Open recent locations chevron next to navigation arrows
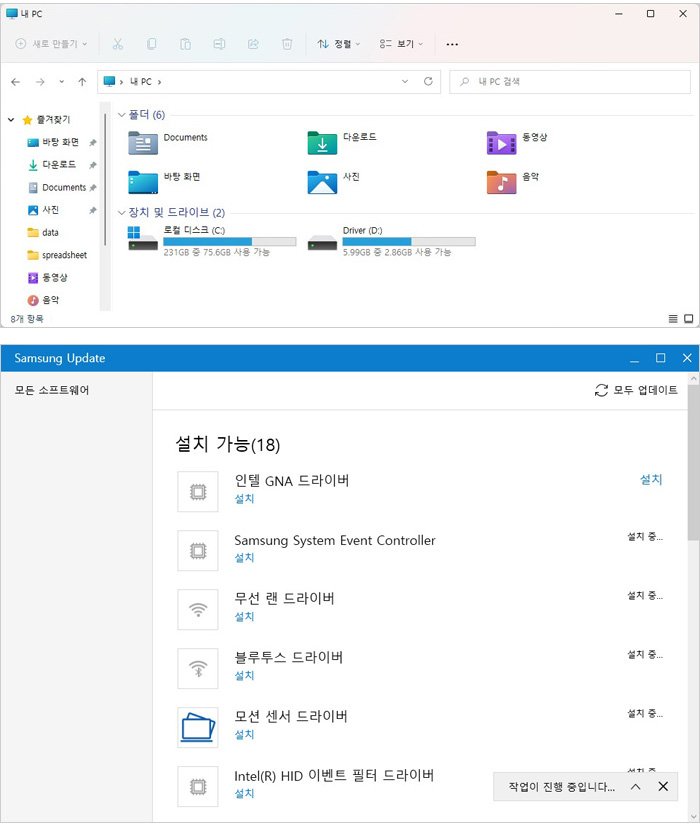This screenshot has width=700, height=827. 62,82
